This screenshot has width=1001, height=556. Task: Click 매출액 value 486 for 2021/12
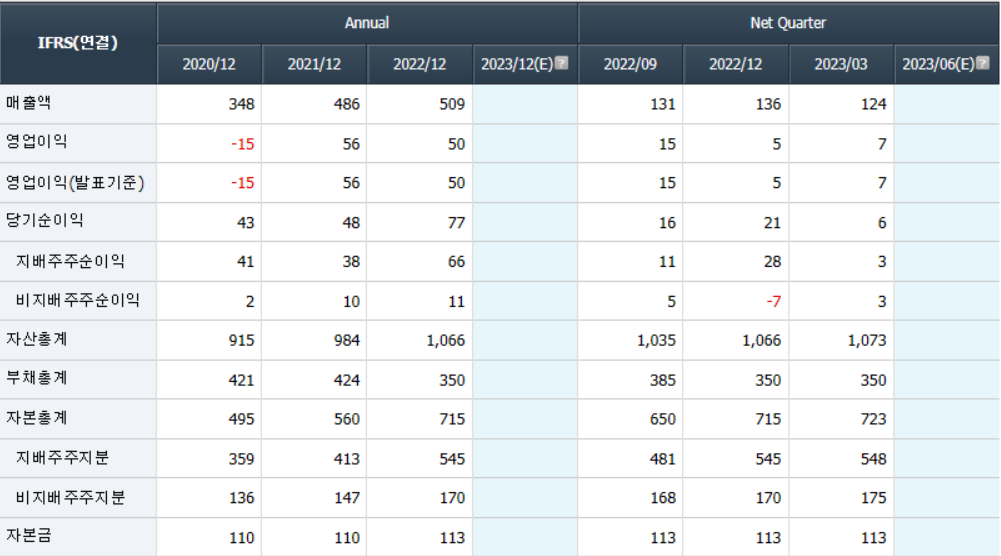click(x=347, y=104)
